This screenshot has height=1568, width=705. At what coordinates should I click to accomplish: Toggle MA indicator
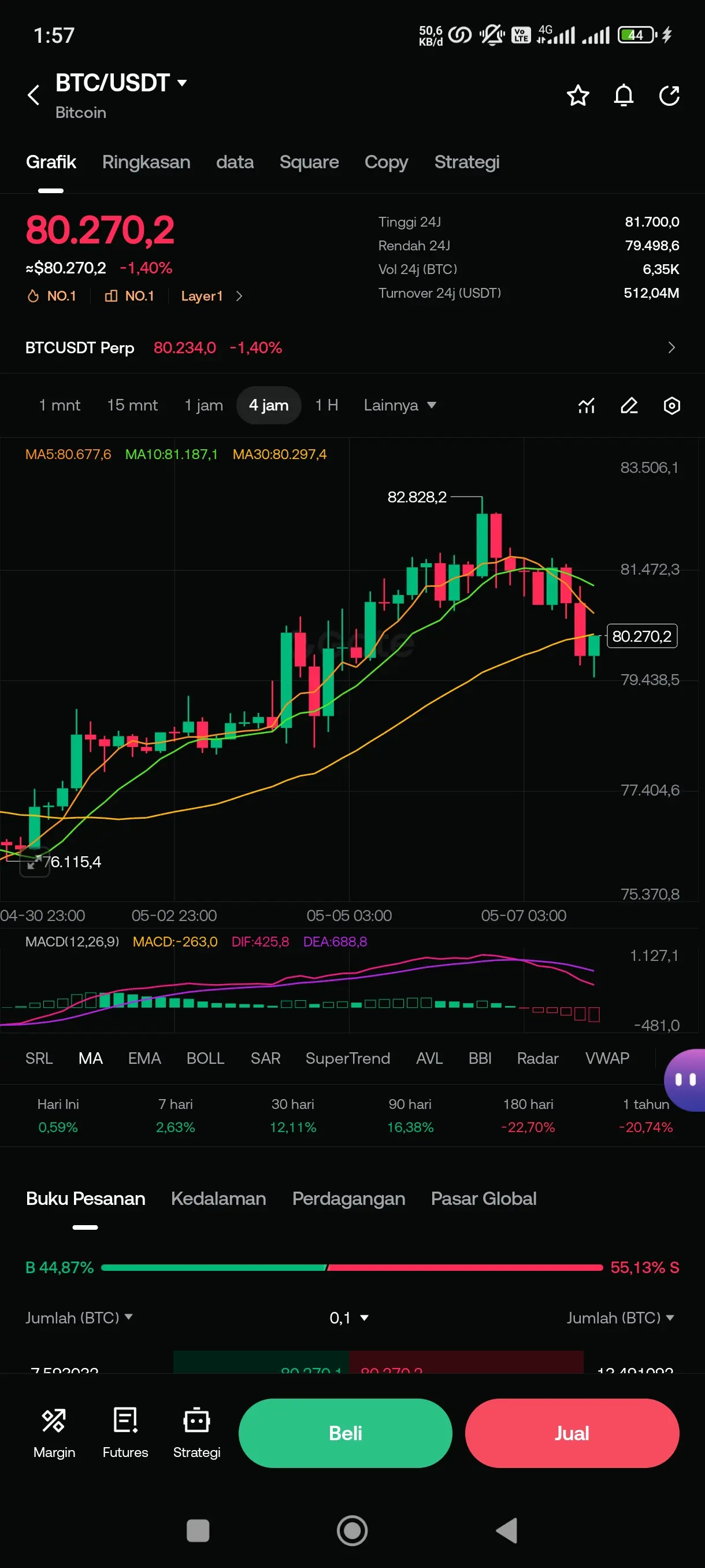point(91,1059)
